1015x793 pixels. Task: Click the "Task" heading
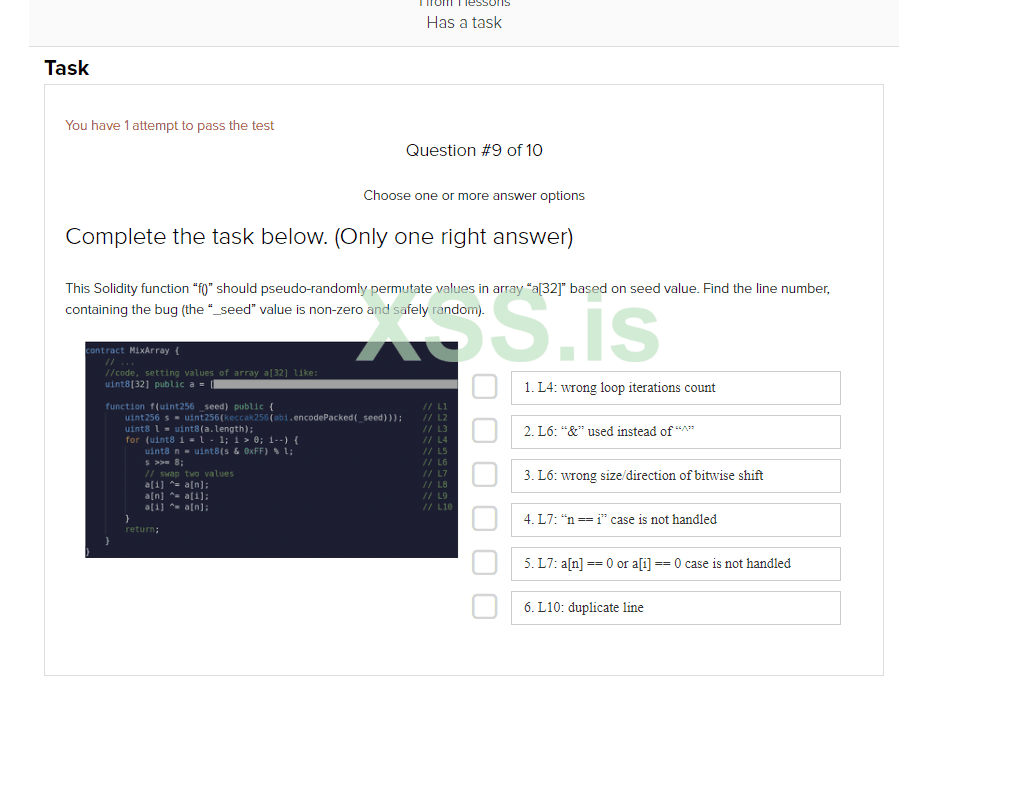tap(66, 68)
